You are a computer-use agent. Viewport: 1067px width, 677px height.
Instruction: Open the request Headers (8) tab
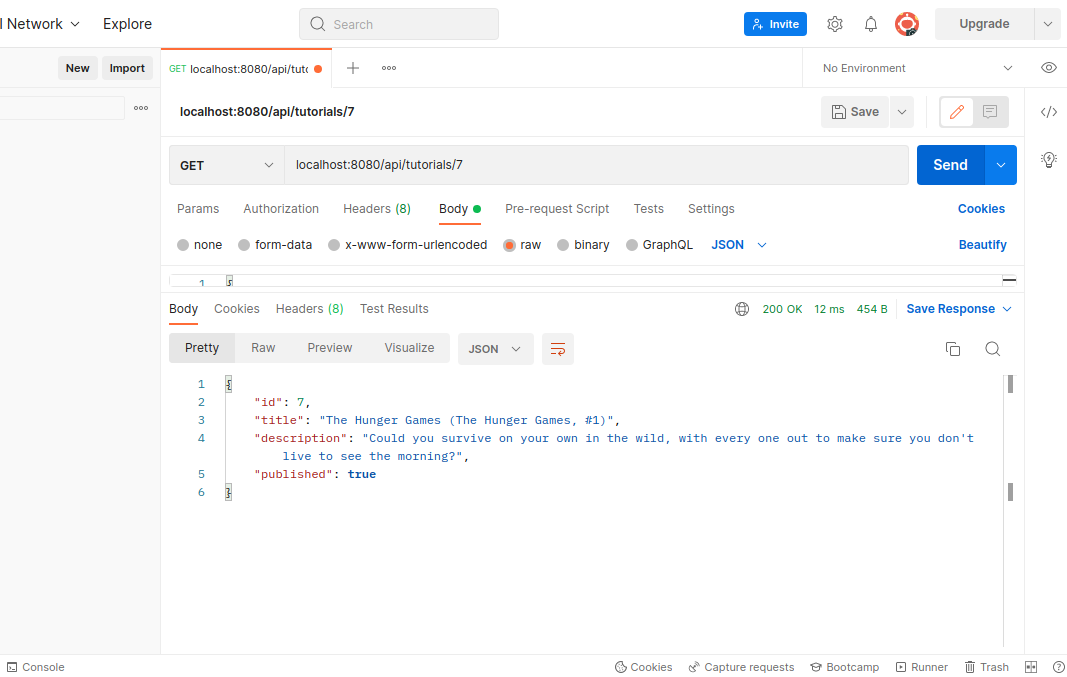tap(377, 209)
